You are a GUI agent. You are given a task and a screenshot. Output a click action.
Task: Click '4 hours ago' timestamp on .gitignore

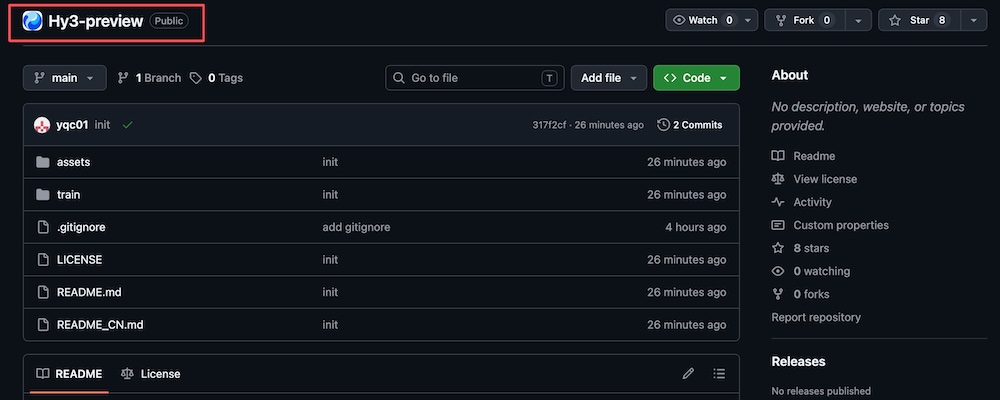pos(696,227)
